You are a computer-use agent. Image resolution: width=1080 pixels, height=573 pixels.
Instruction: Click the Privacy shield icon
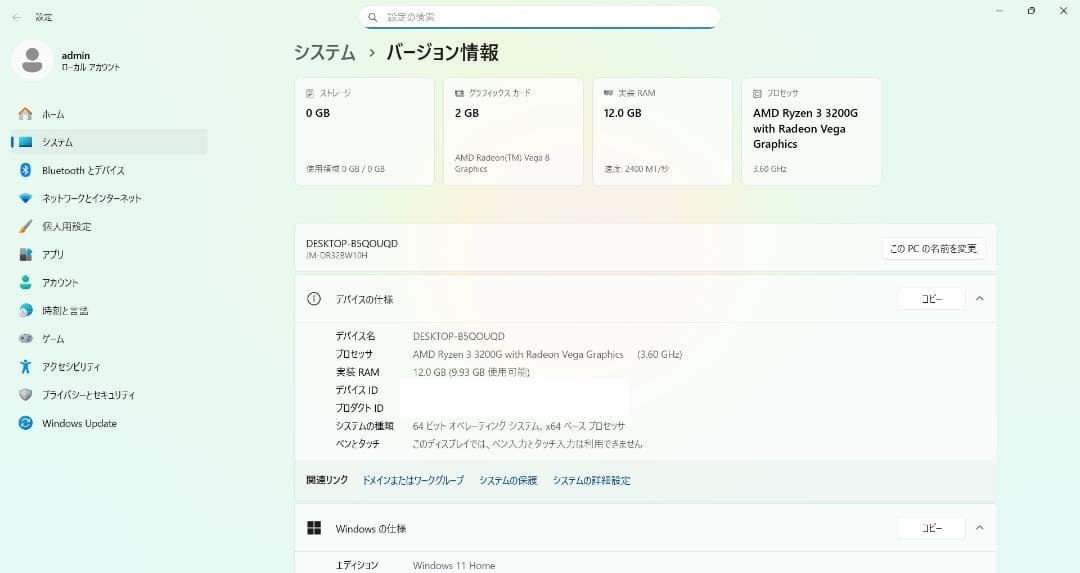(x=25, y=395)
